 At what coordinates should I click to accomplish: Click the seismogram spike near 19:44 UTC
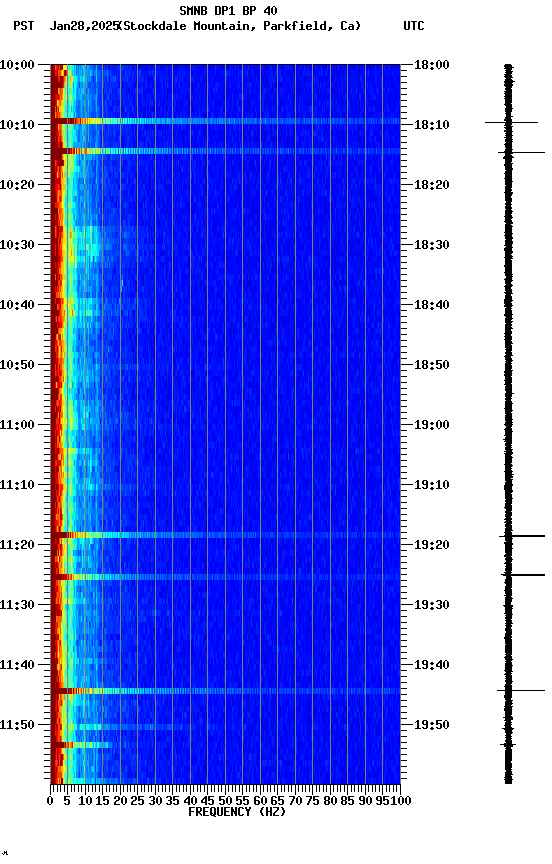(521, 690)
